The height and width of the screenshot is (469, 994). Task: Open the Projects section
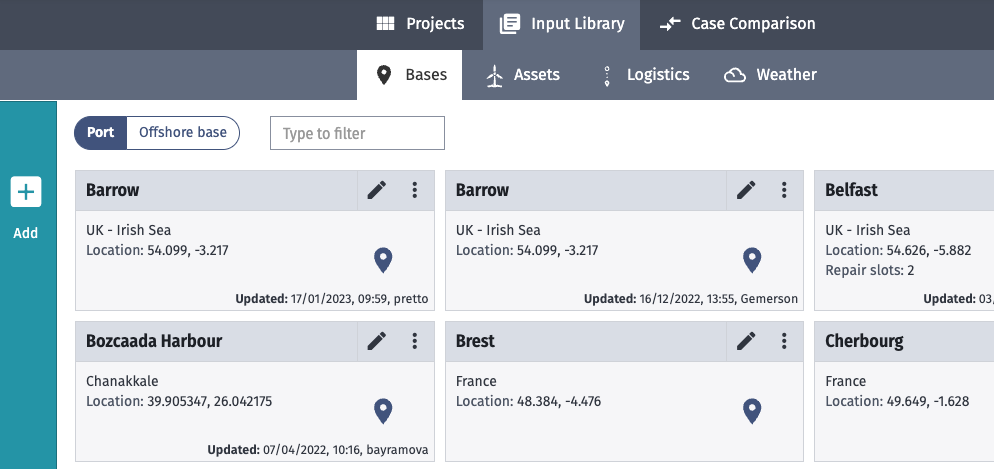tap(420, 24)
